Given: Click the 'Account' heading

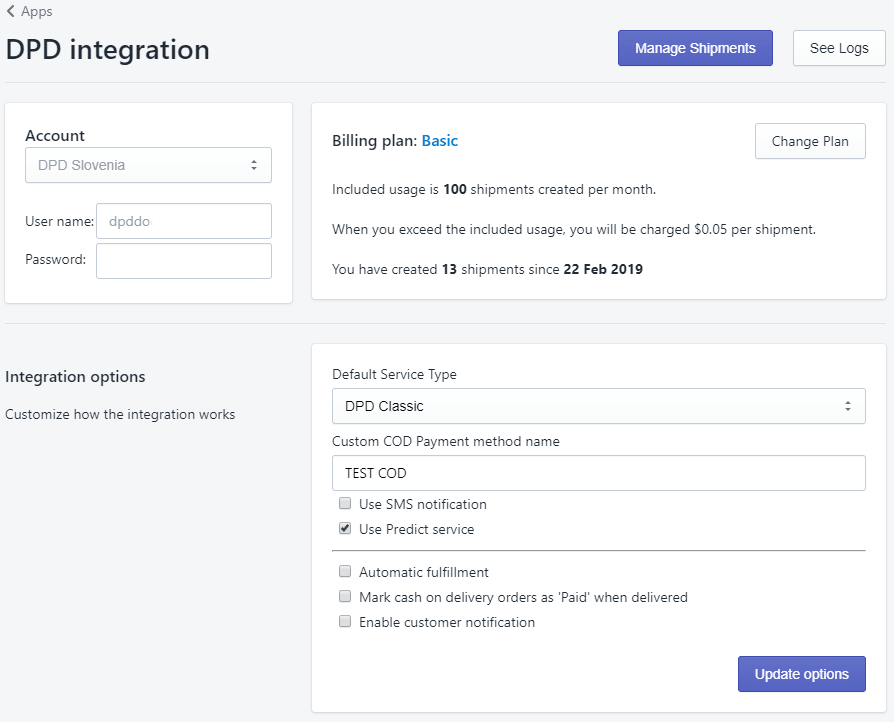Looking at the screenshot, I should [x=55, y=136].
